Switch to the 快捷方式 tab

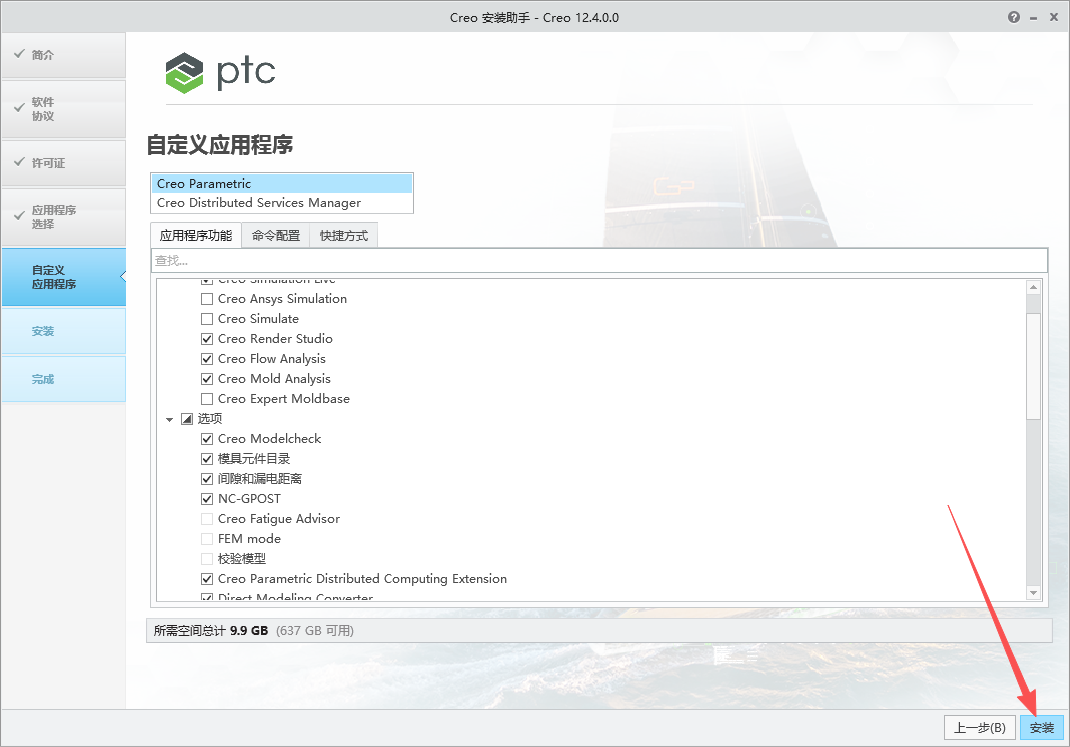pos(344,235)
